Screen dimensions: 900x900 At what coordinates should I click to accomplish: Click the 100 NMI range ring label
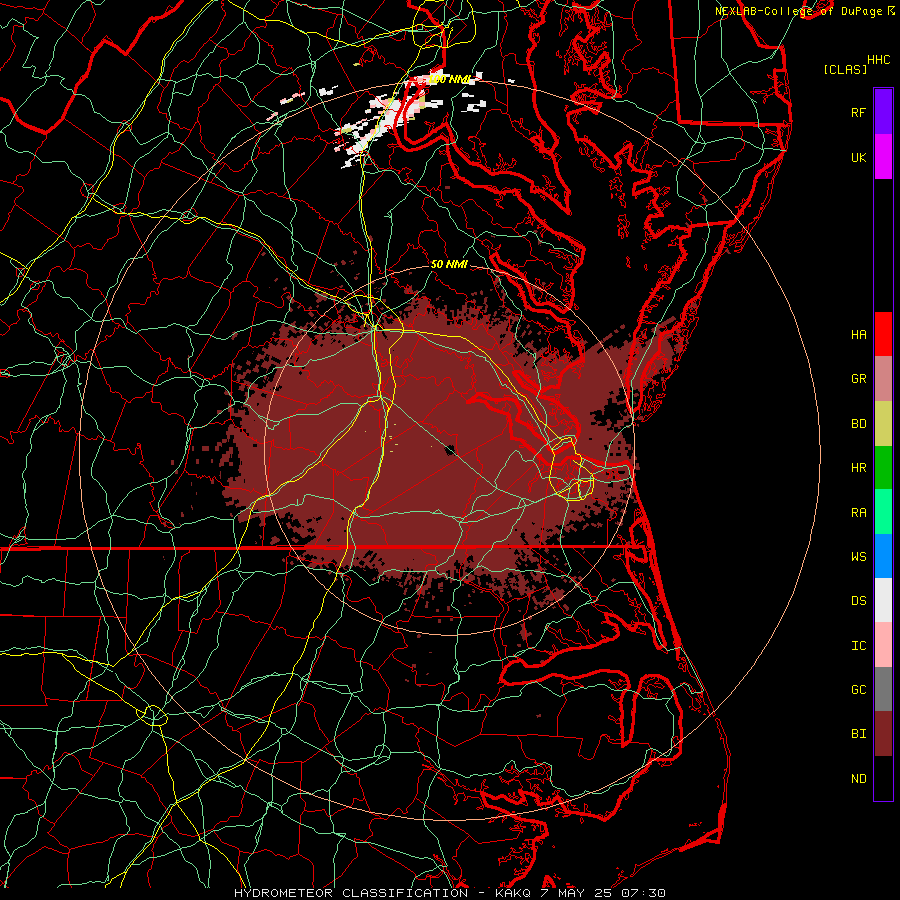(x=451, y=79)
